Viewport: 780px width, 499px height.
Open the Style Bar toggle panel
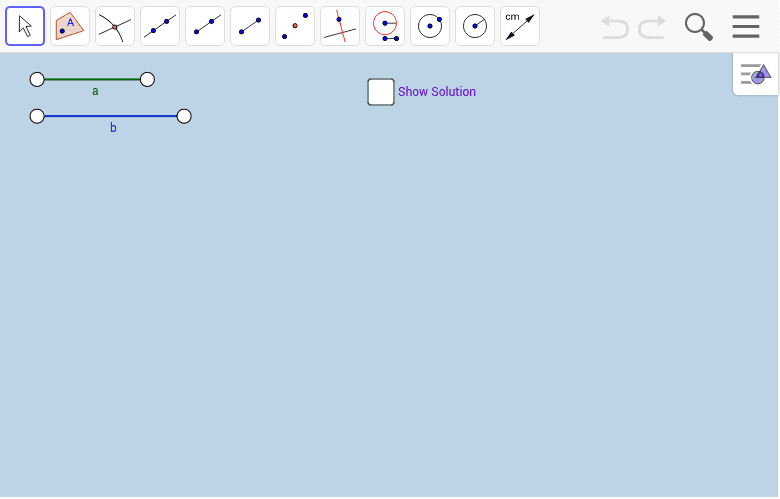tap(755, 74)
